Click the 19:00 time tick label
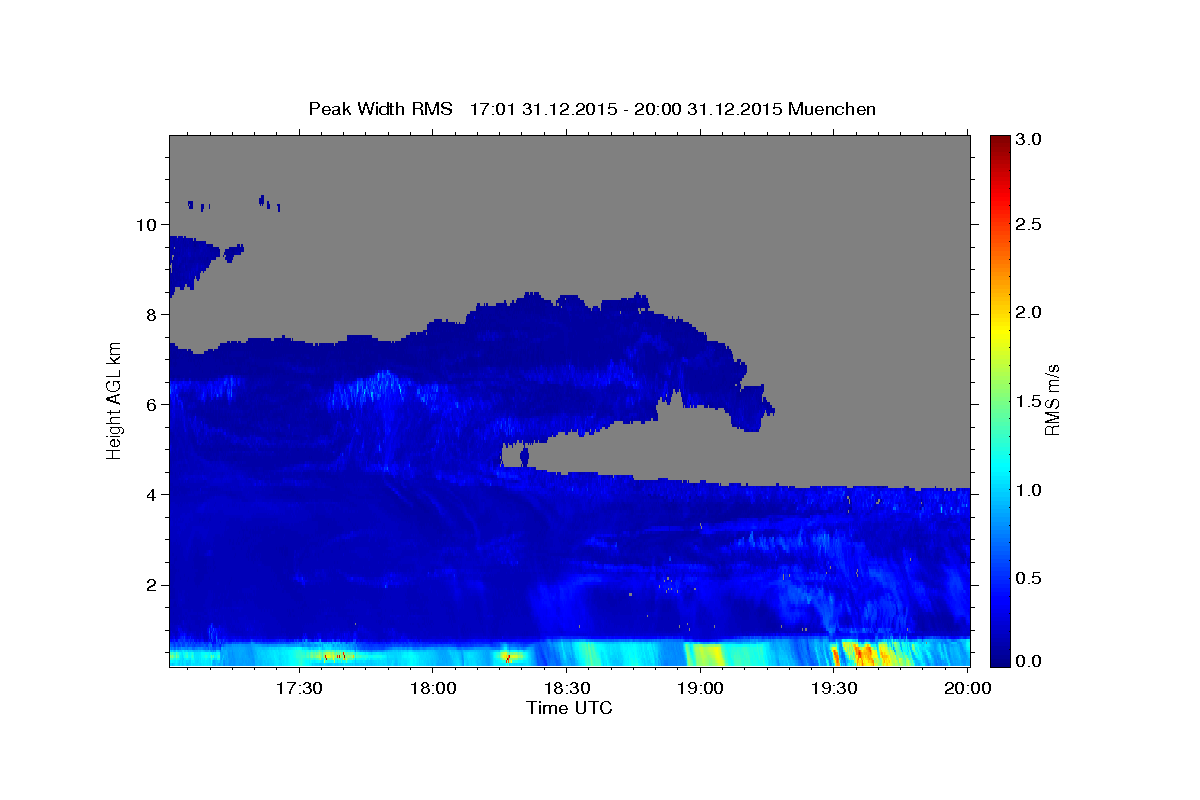1200x800 pixels. point(700,689)
